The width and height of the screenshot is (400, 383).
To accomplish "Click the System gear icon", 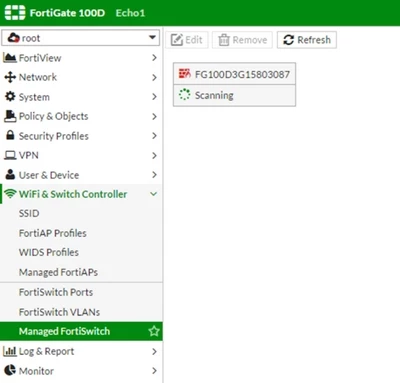I will coord(10,97).
